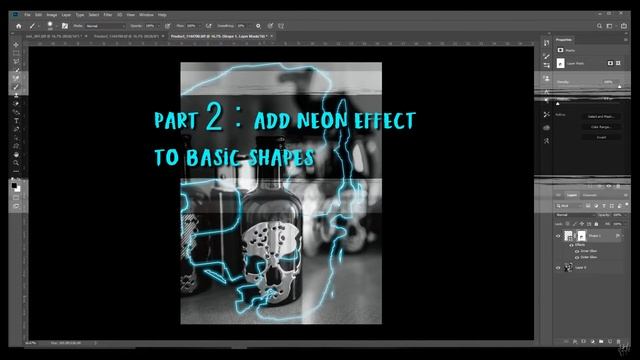
Task: Open the Filter menu
Action: pos(108,15)
